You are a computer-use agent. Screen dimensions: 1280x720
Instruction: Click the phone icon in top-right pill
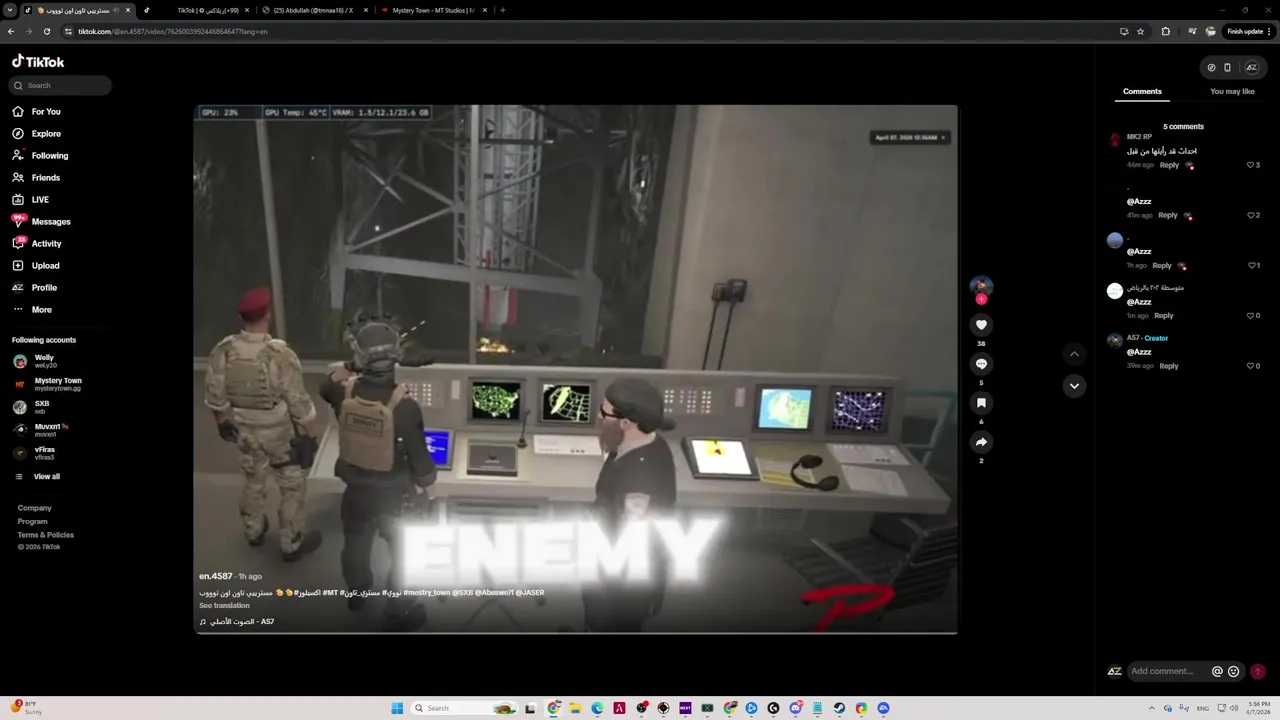1227,68
